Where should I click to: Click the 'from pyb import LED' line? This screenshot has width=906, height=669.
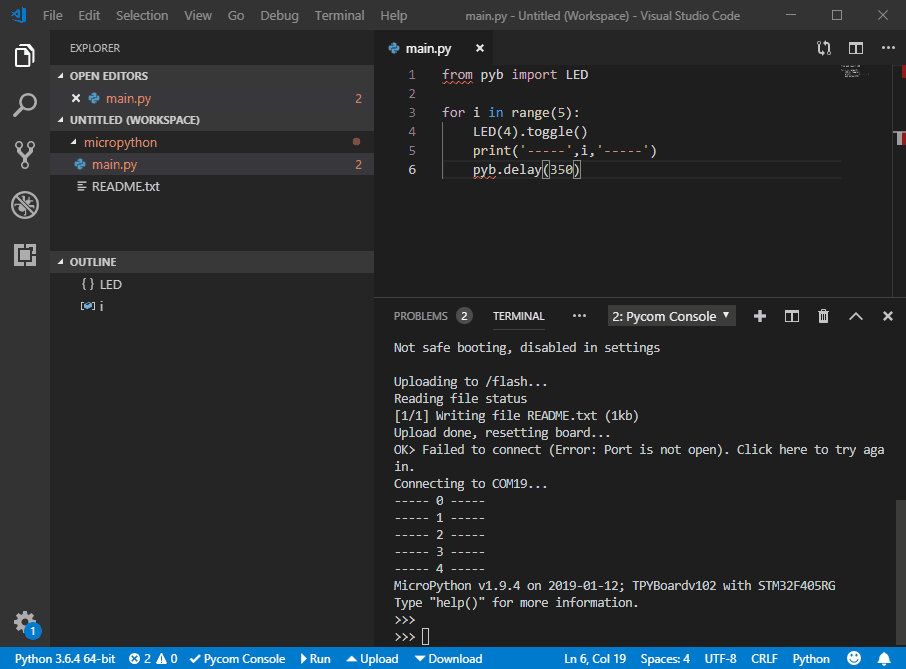click(x=515, y=75)
